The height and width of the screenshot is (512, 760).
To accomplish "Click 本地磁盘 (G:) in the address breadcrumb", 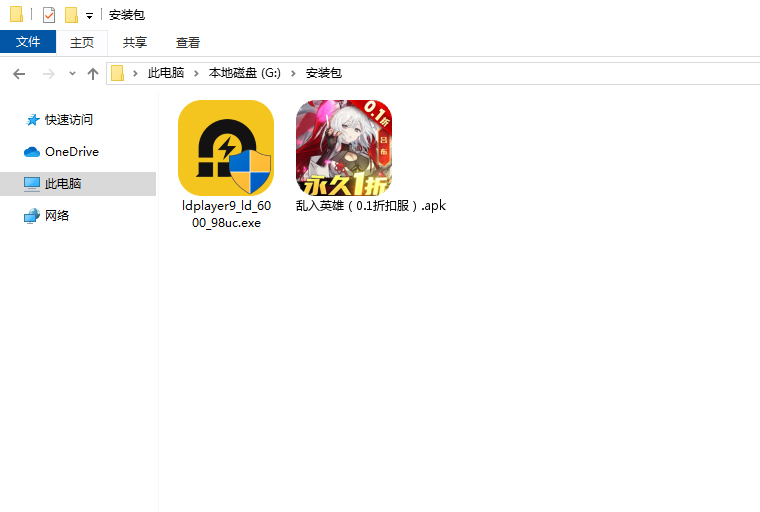I will click(x=245, y=73).
